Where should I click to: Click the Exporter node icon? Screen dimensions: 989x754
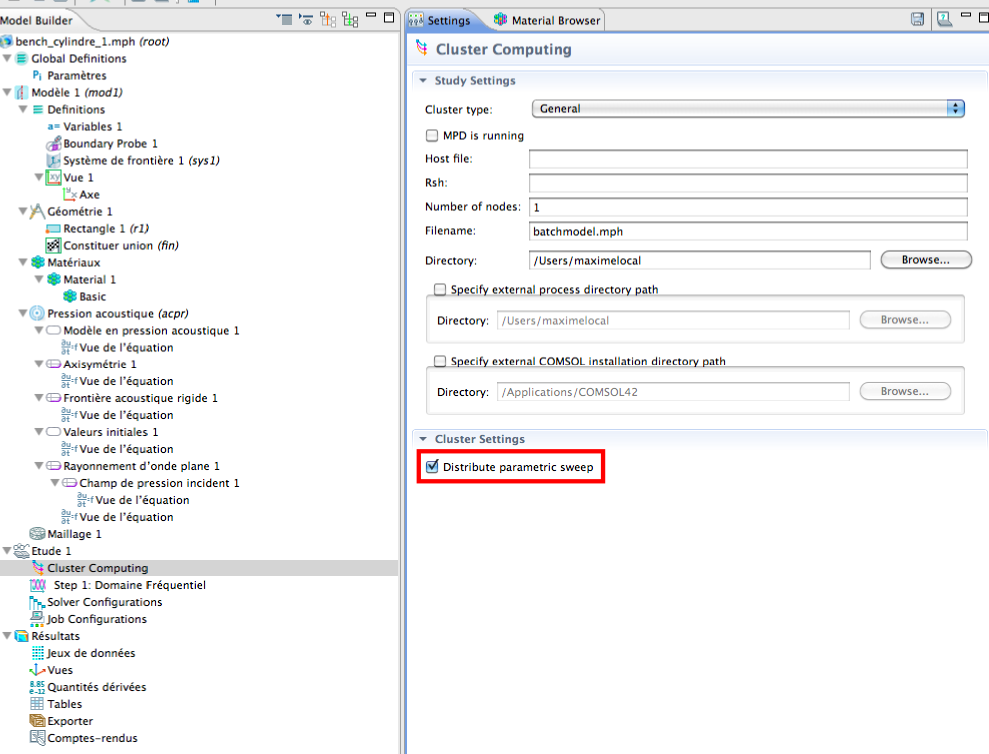(x=38, y=721)
